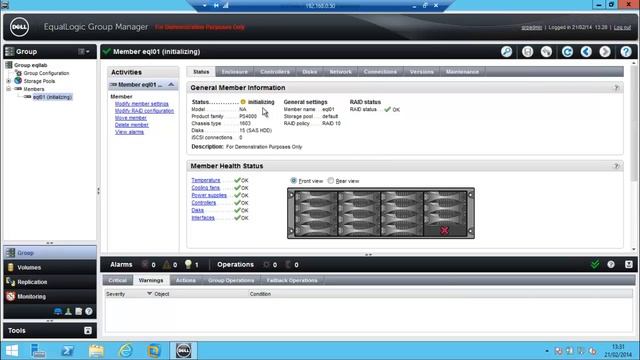The image size is (640, 360).
Task: Select Rear view radio button
Action: click(x=331, y=180)
